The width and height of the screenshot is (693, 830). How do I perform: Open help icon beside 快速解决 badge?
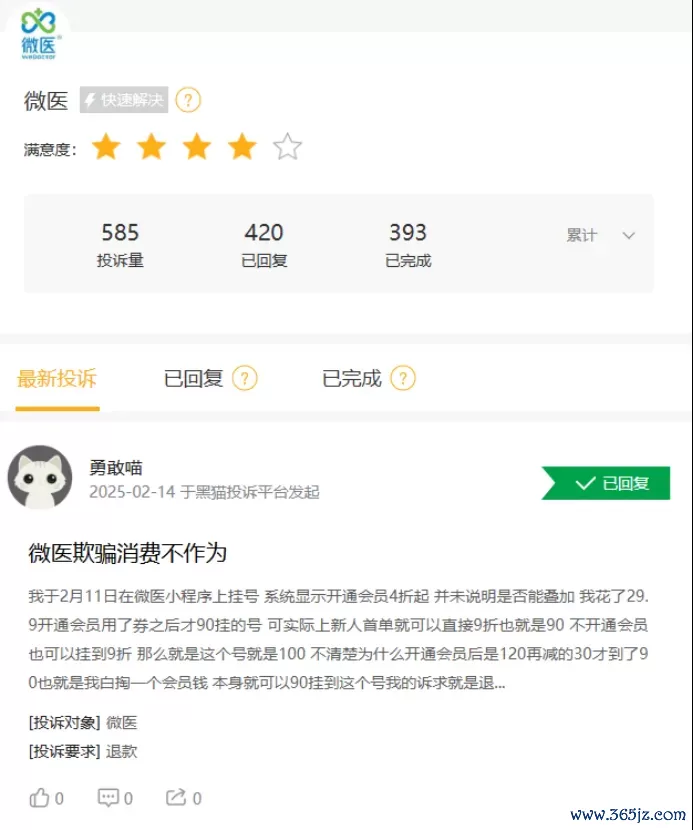pyautogui.click(x=188, y=100)
